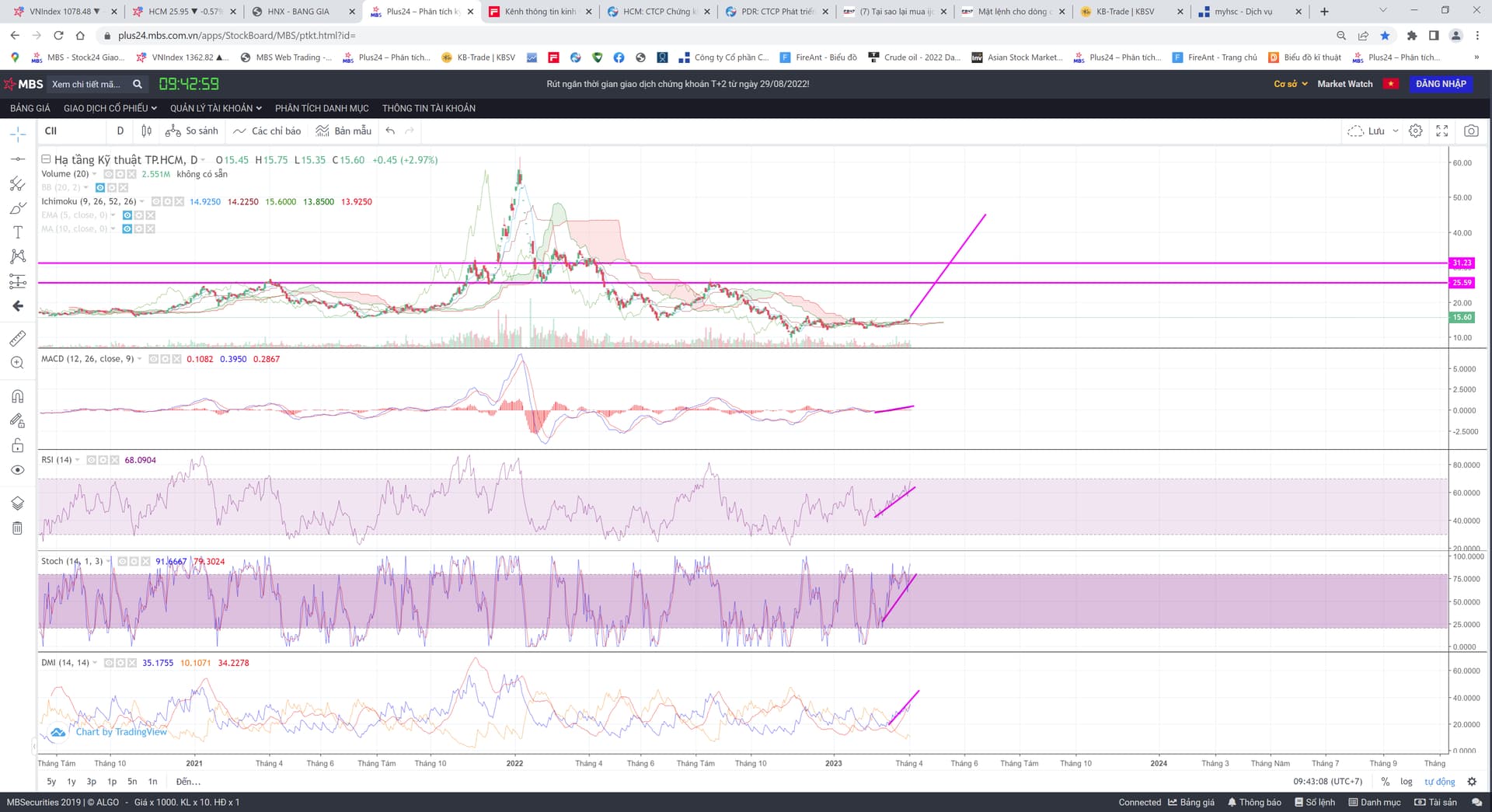Show the hidden EMA (5, close, 0) indicator
This screenshot has height=812, width=1492.
[x=127, y=215]
